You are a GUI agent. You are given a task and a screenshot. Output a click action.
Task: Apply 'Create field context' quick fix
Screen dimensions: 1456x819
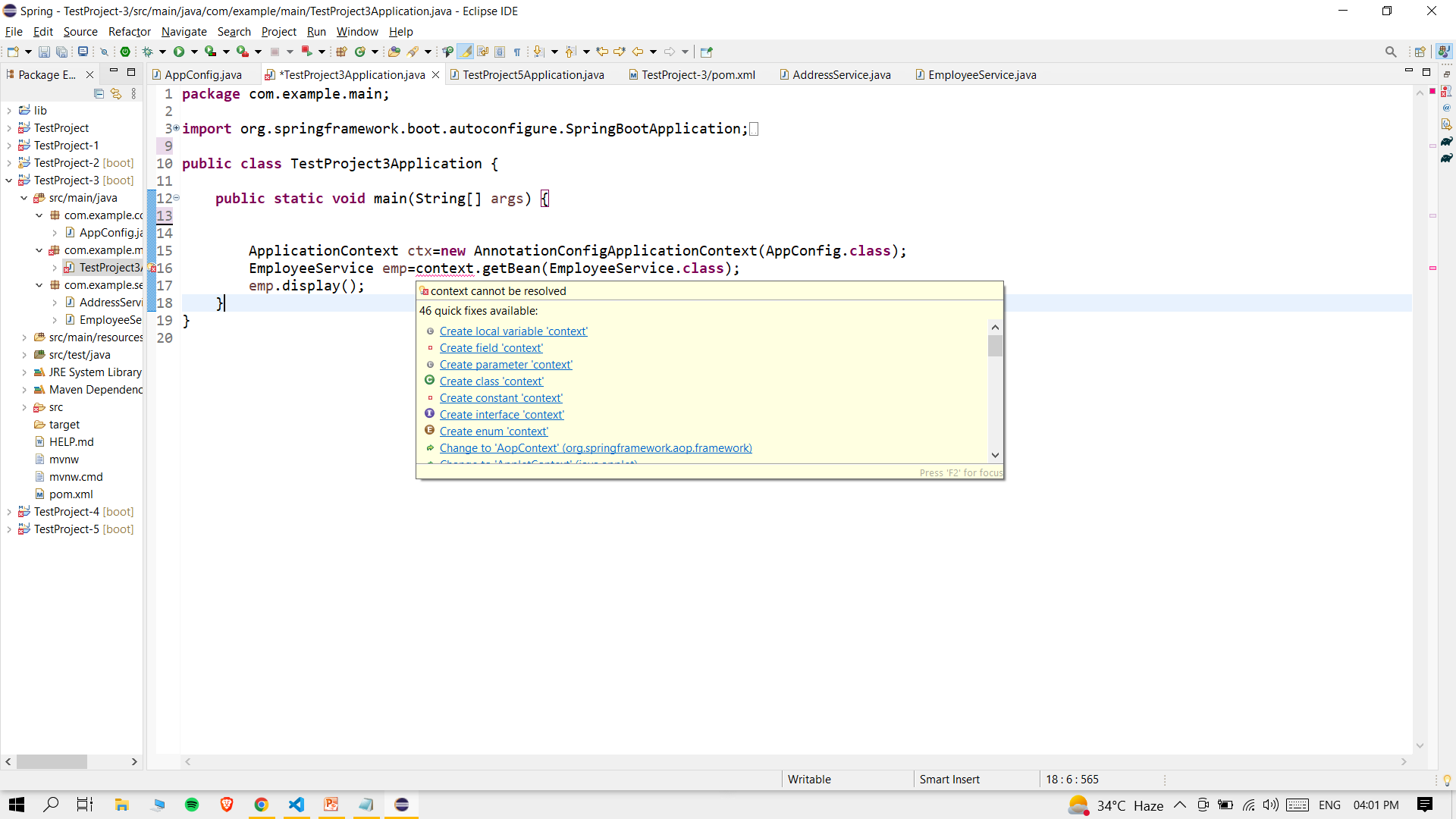pos(491,348)
